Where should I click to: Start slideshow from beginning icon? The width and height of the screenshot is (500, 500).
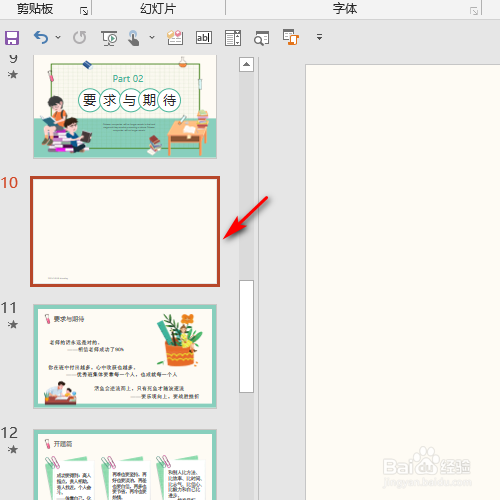(109, 38)
